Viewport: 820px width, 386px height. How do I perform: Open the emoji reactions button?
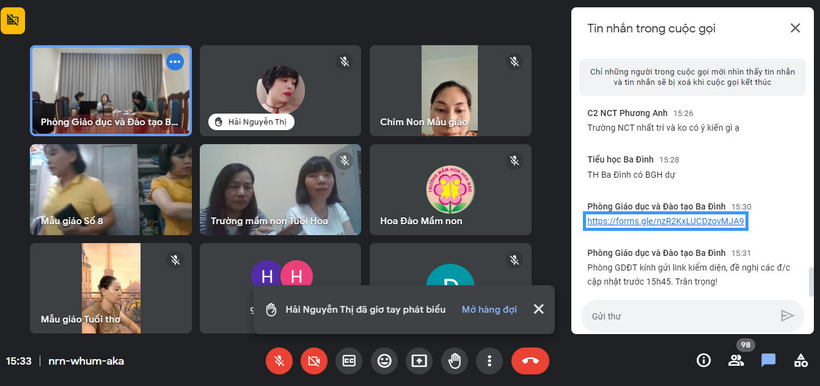[384, 361]
